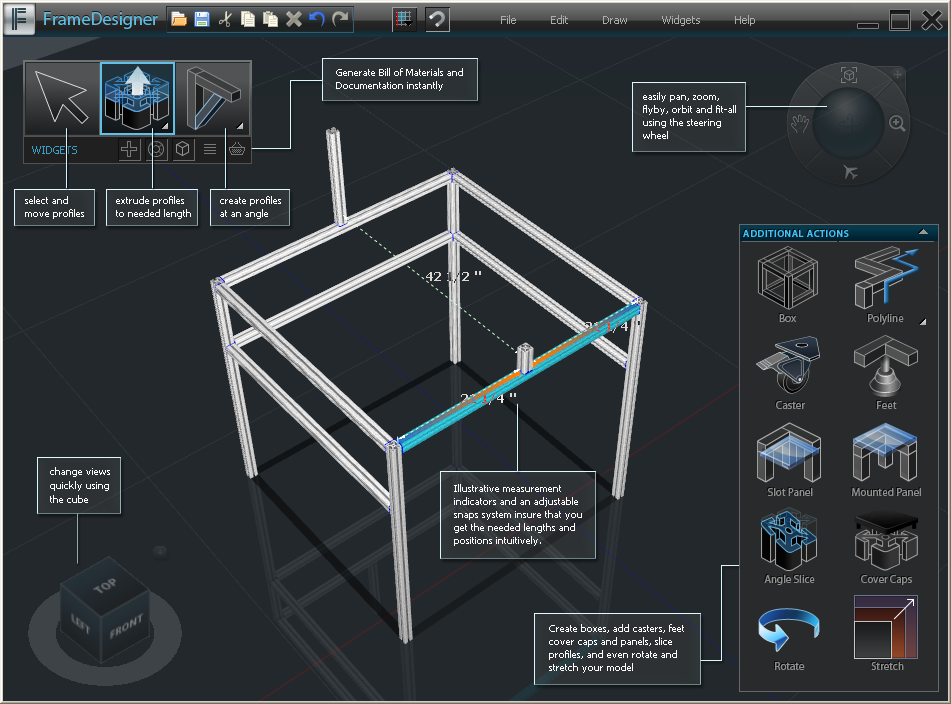
Task: Select the flyby plane on steering wheel
Action: coord(850,173)
